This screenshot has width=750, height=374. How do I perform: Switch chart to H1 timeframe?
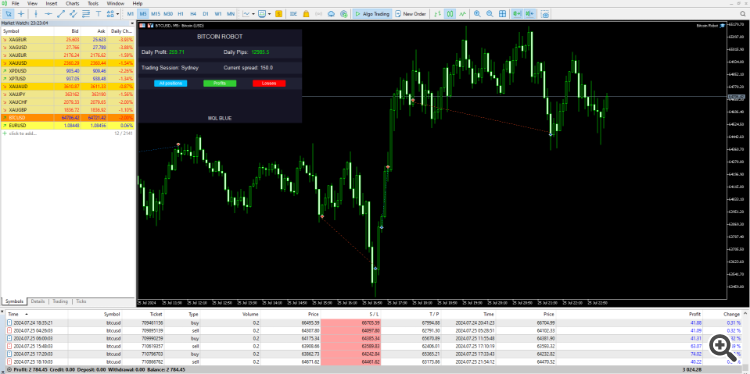[180, 14]
